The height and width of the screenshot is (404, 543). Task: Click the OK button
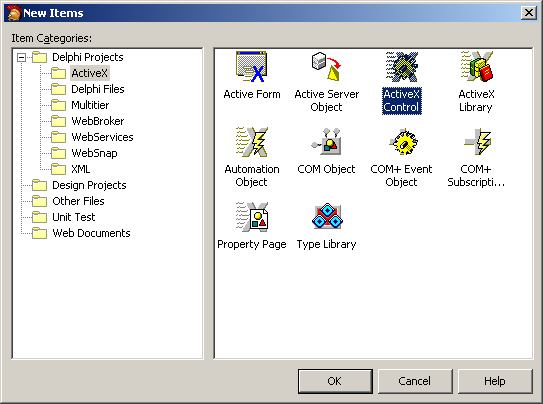pyautogui.click(x=335, y=381)
